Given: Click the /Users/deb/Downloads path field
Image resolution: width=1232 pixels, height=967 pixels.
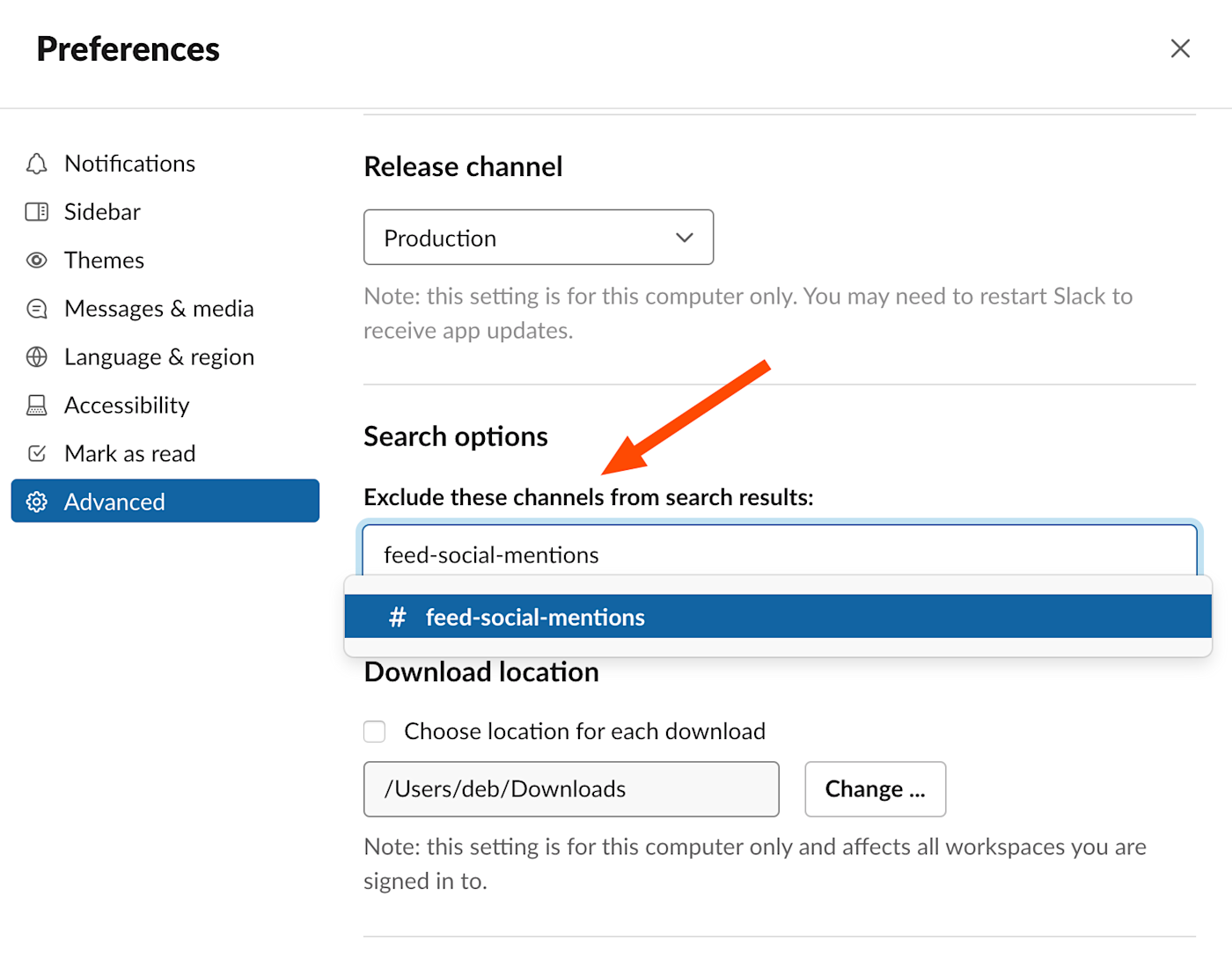Looking at the screenshot, I should coord(571,789).
